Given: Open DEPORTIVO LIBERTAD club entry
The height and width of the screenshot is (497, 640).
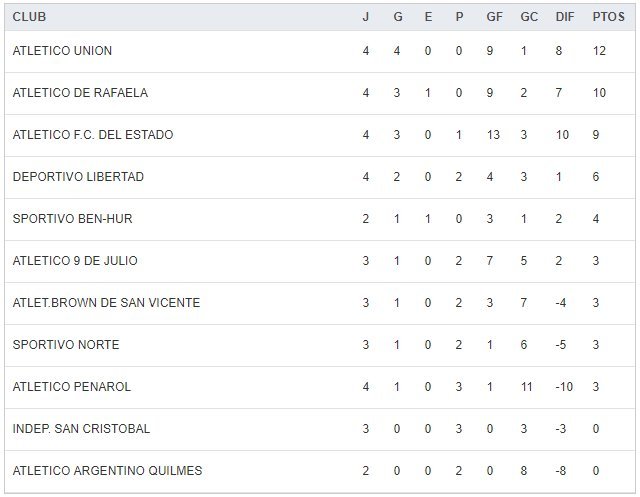Looking at the screenshot, I should 78,177.
